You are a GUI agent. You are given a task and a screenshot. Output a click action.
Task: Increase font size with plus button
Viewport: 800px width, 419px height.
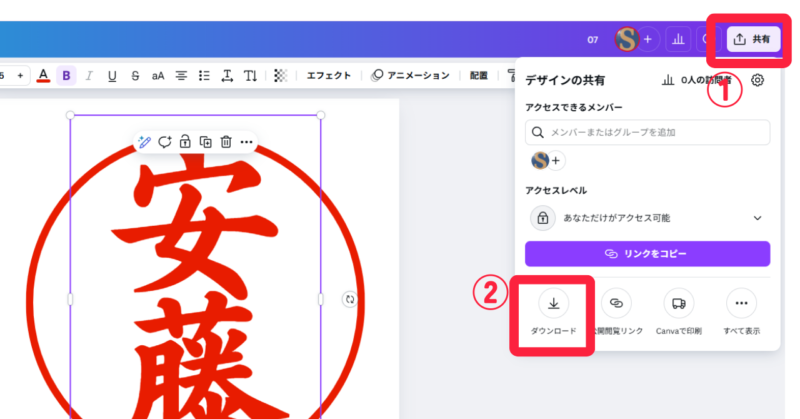click(20, 76)
